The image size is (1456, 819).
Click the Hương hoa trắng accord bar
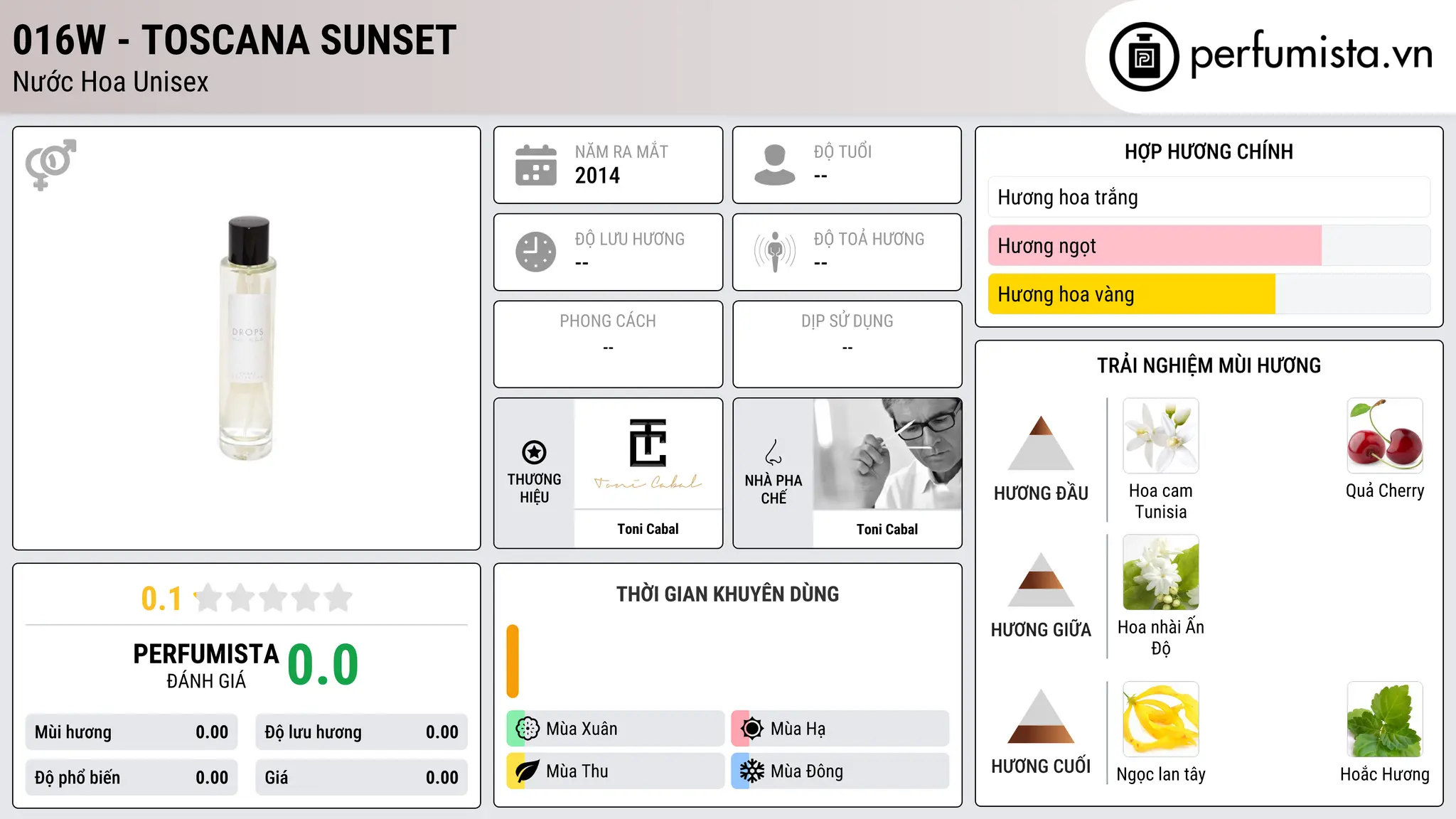coord(1209,197)
